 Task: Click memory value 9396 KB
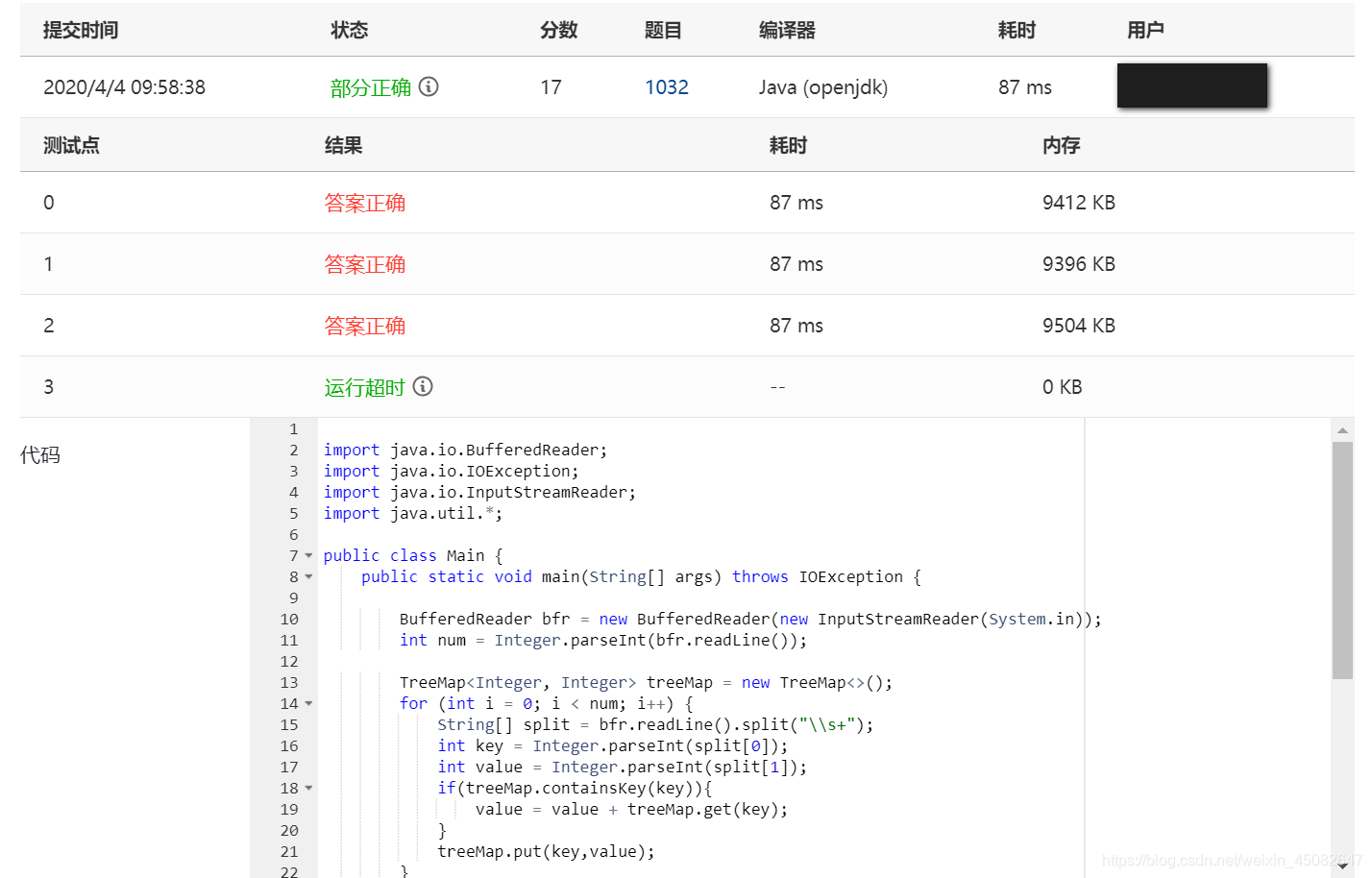[1079, 264]
